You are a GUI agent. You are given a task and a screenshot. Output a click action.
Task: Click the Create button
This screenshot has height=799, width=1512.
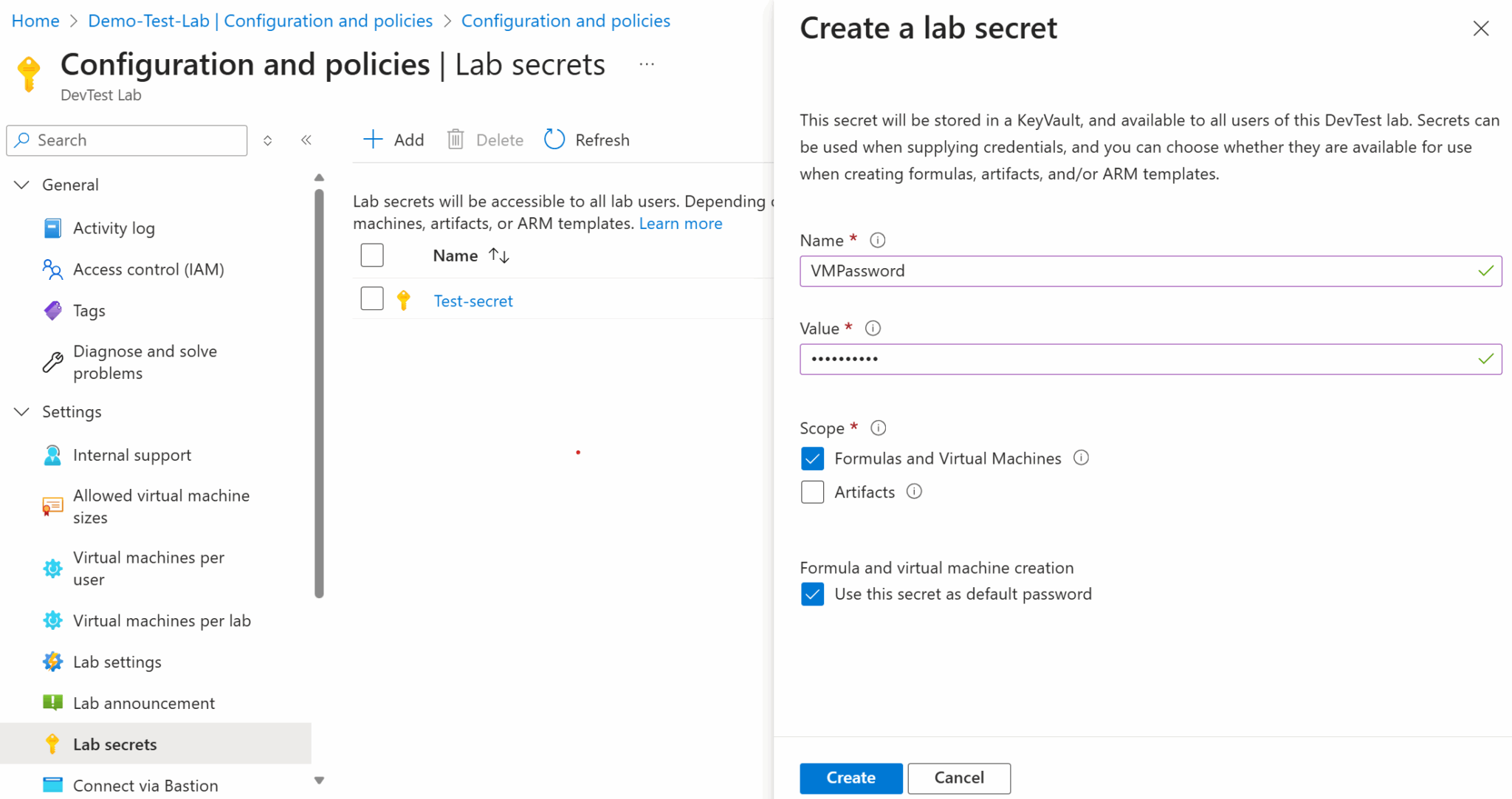pyautogui.click(x=850, y=778)
